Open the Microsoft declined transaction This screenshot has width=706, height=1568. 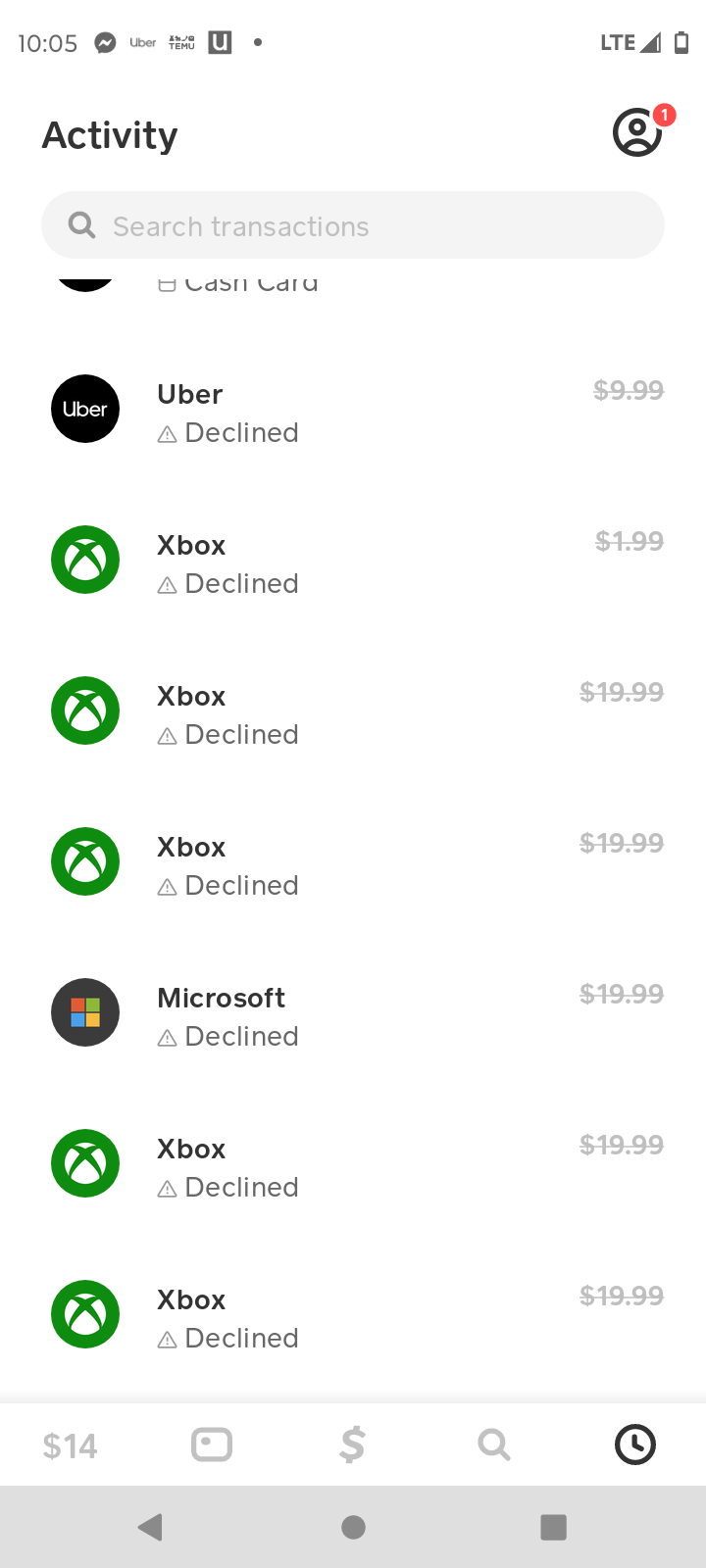pyautogui.click(x=353, y=1015)
